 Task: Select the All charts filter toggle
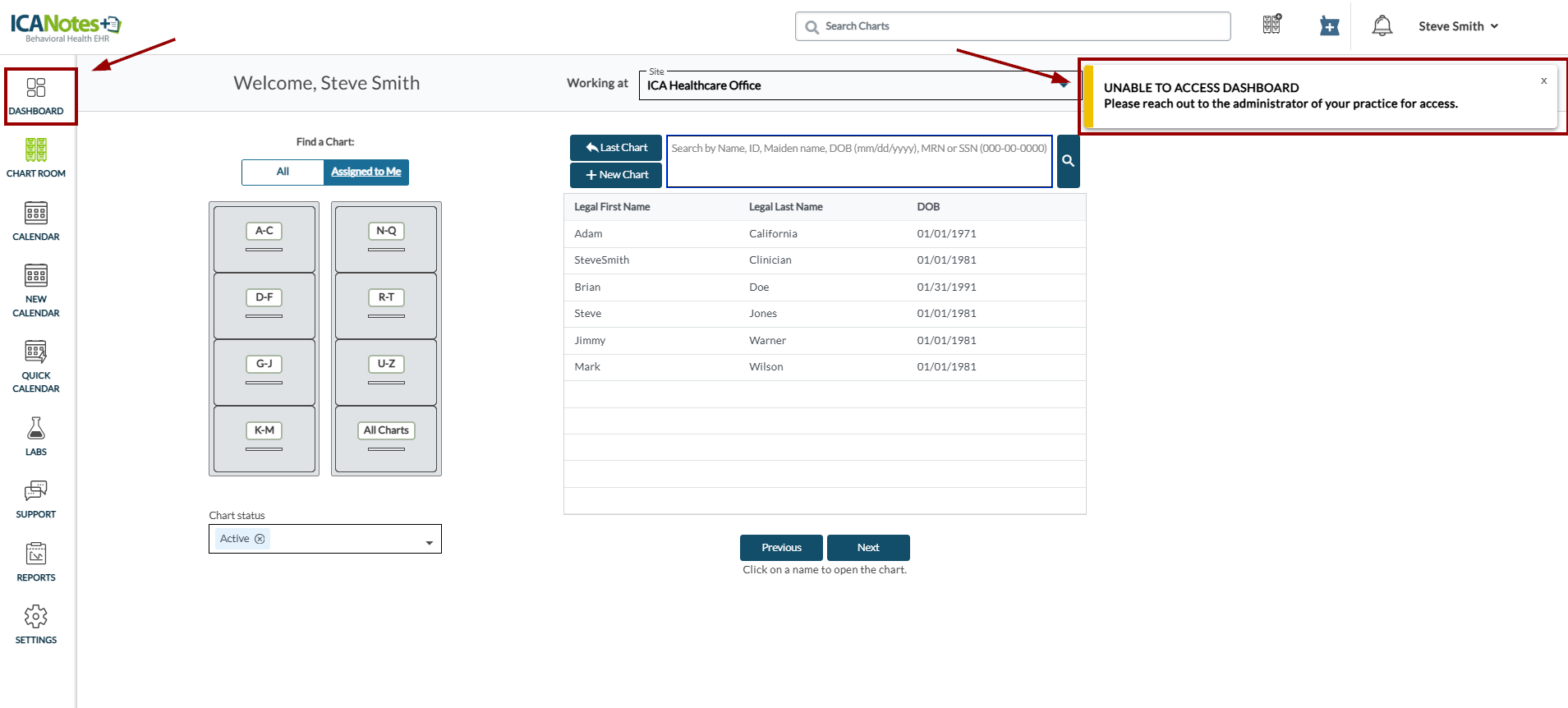point(283,172)
